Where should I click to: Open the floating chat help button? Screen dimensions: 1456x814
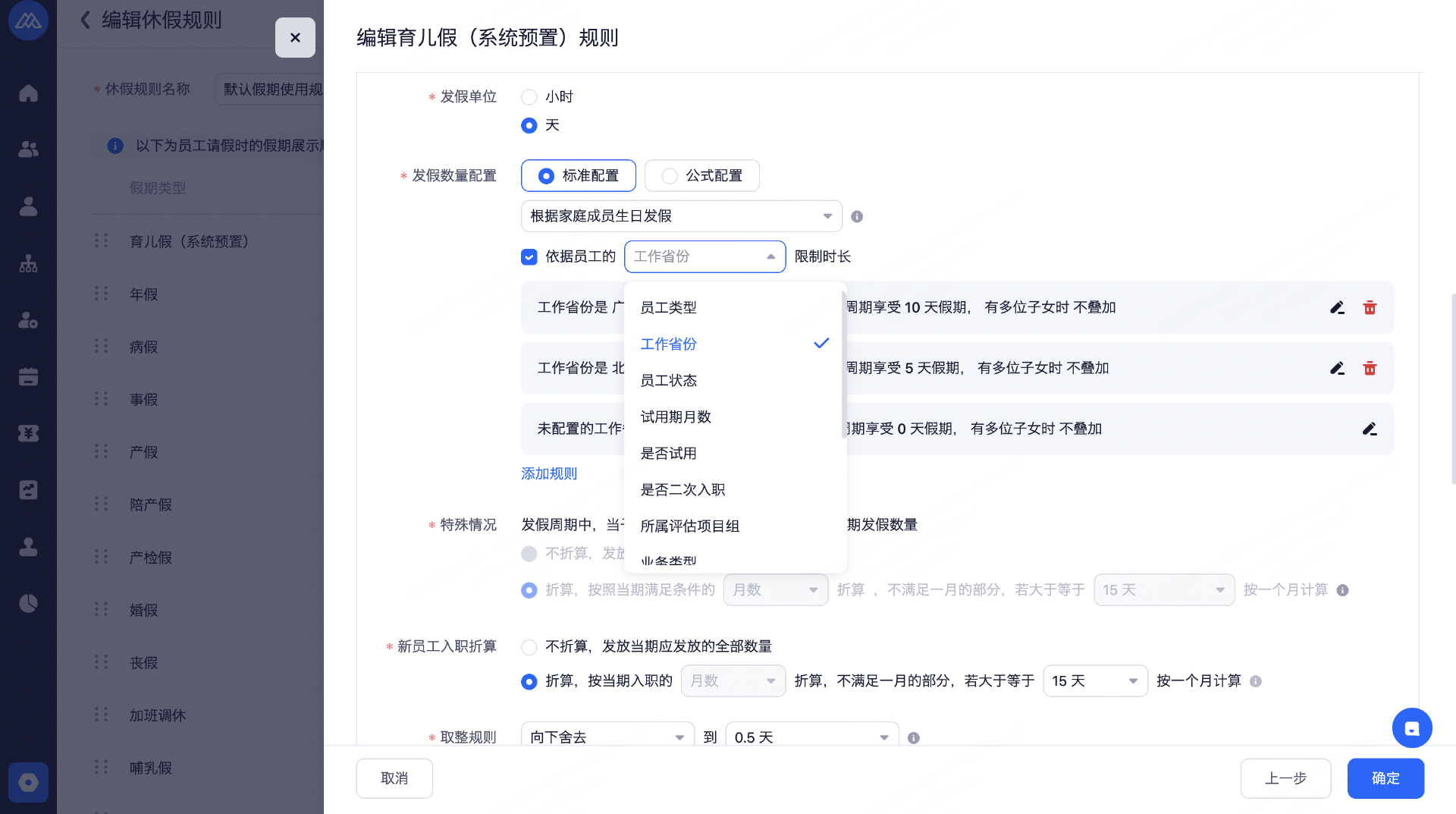[x=1411, y=728]
